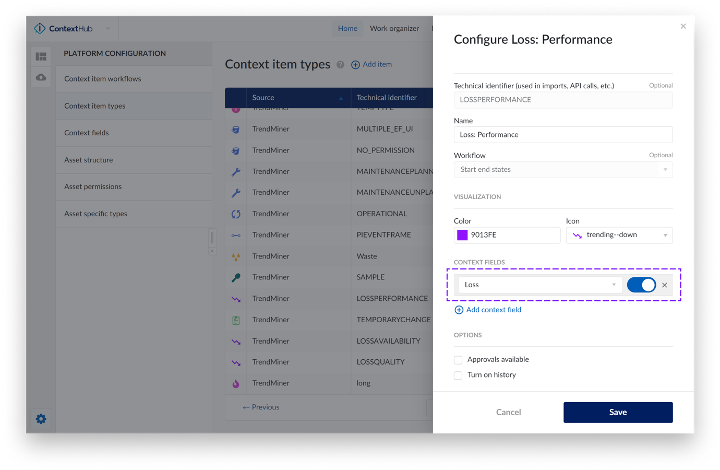Check the Turn on history option

pos(458,375)
